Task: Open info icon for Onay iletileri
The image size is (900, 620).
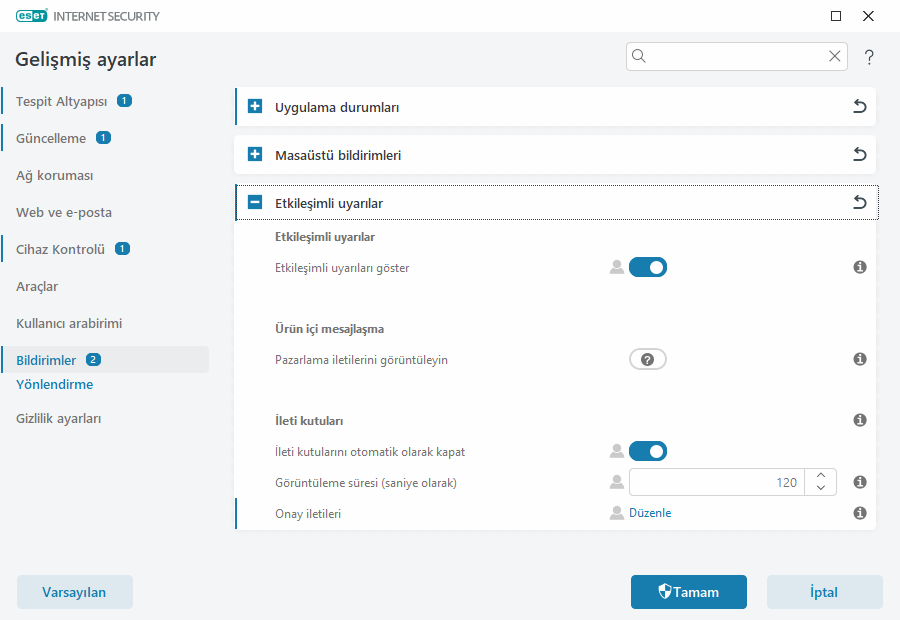Action: click(859, 513)
